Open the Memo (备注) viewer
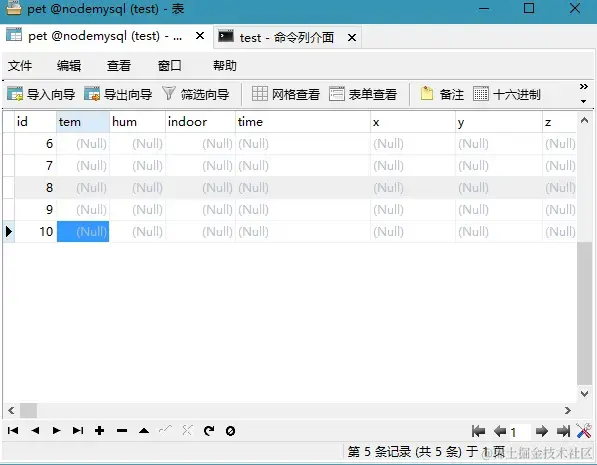 click(x=442, y=94)
